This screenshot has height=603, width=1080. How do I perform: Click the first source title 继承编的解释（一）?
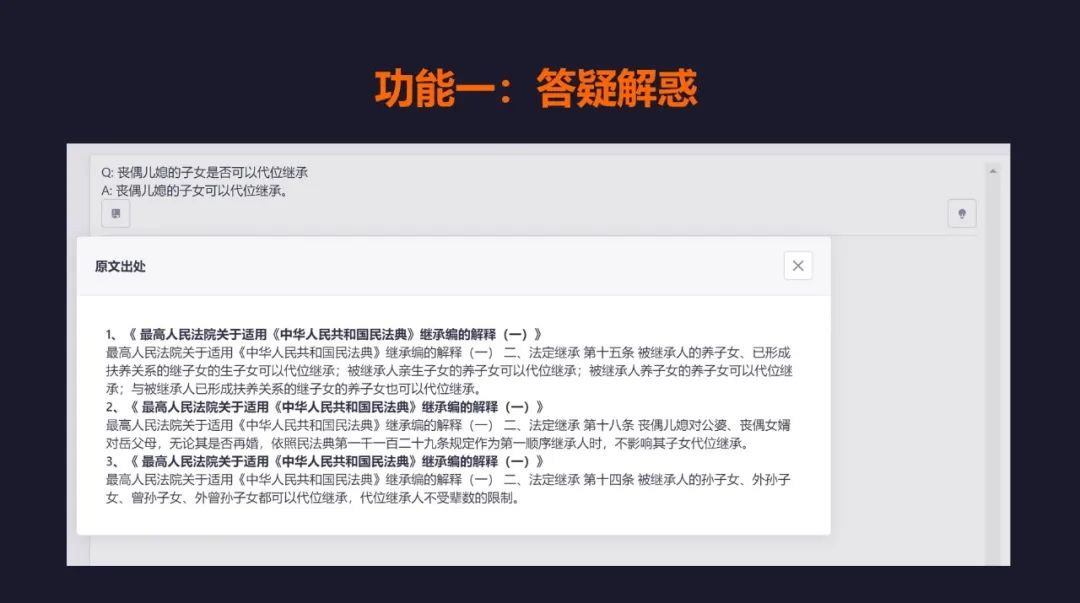point(335,334)
